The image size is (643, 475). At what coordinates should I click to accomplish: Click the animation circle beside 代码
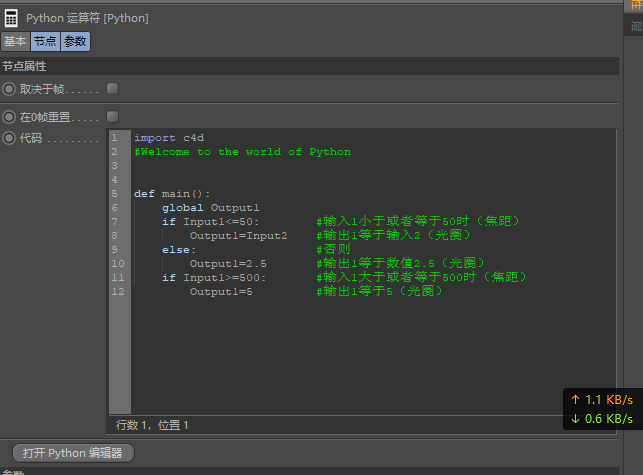9,138
